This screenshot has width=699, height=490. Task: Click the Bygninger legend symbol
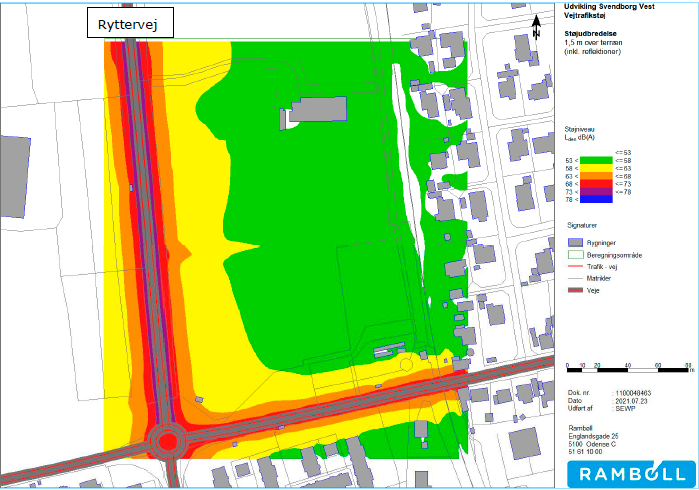point(575,242)
